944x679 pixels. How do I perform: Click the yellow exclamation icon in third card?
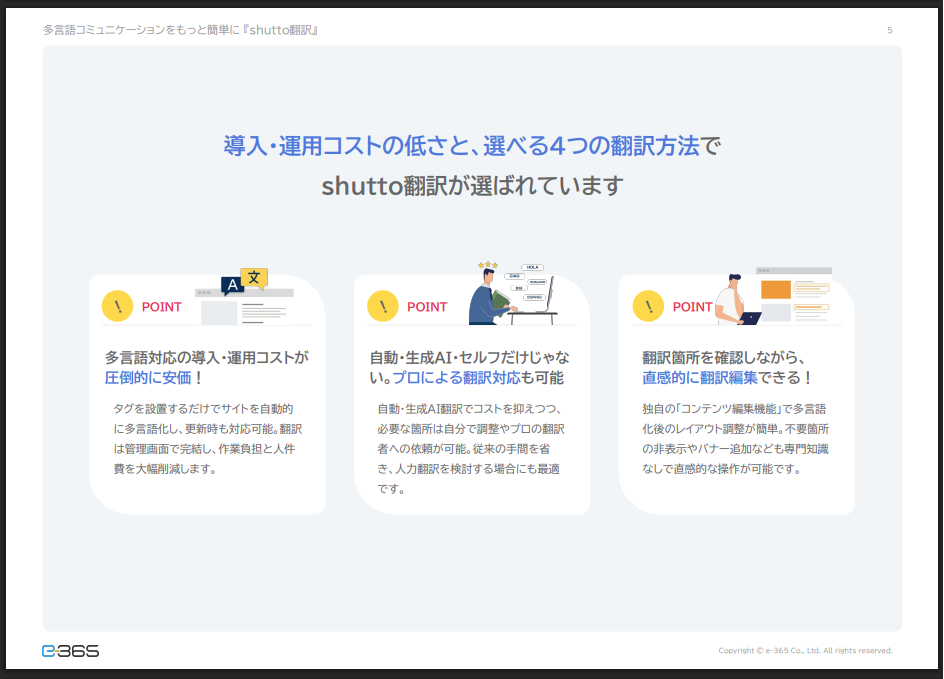pos(648,306)
